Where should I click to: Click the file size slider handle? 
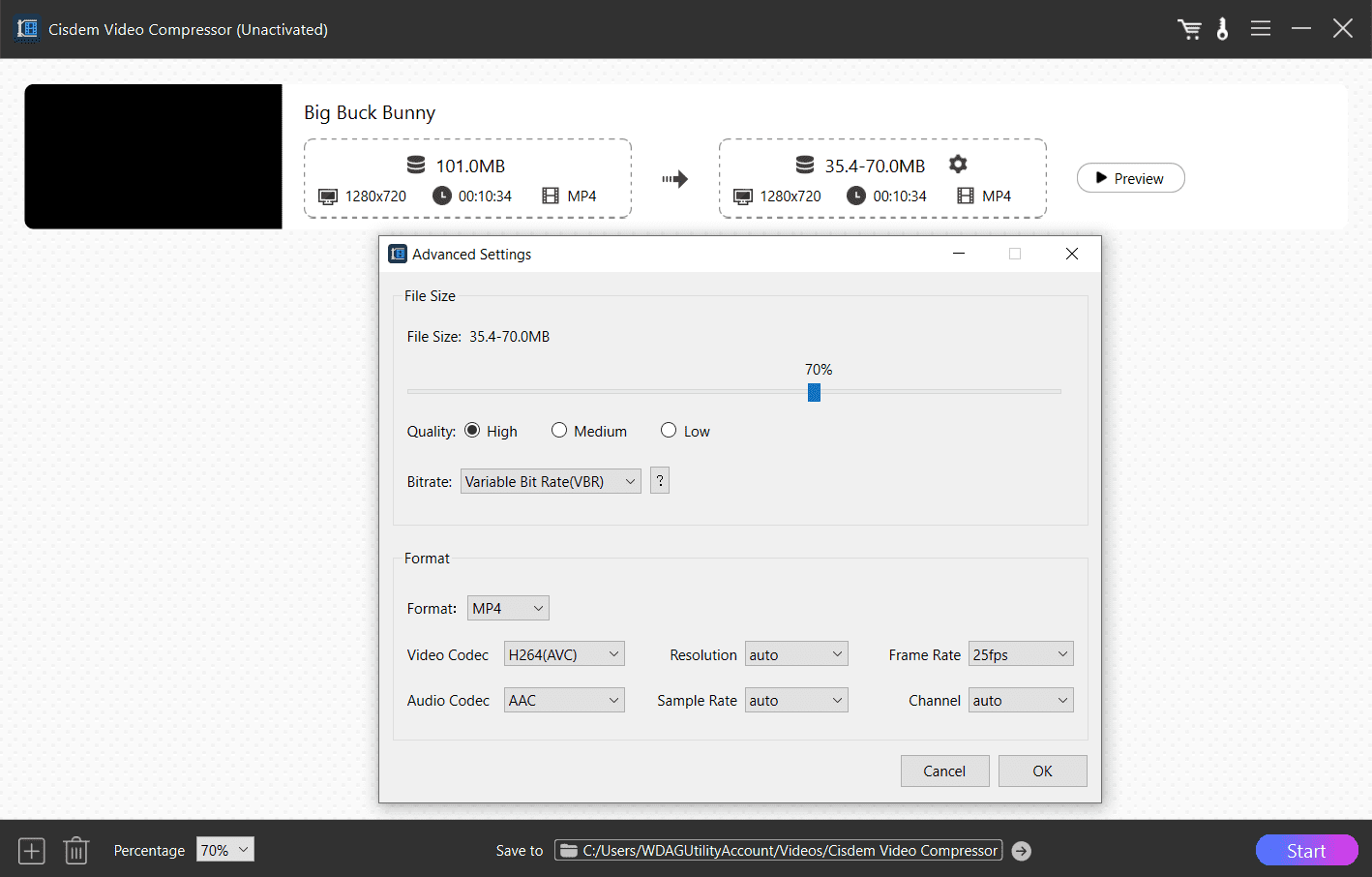tap(814, 392)
